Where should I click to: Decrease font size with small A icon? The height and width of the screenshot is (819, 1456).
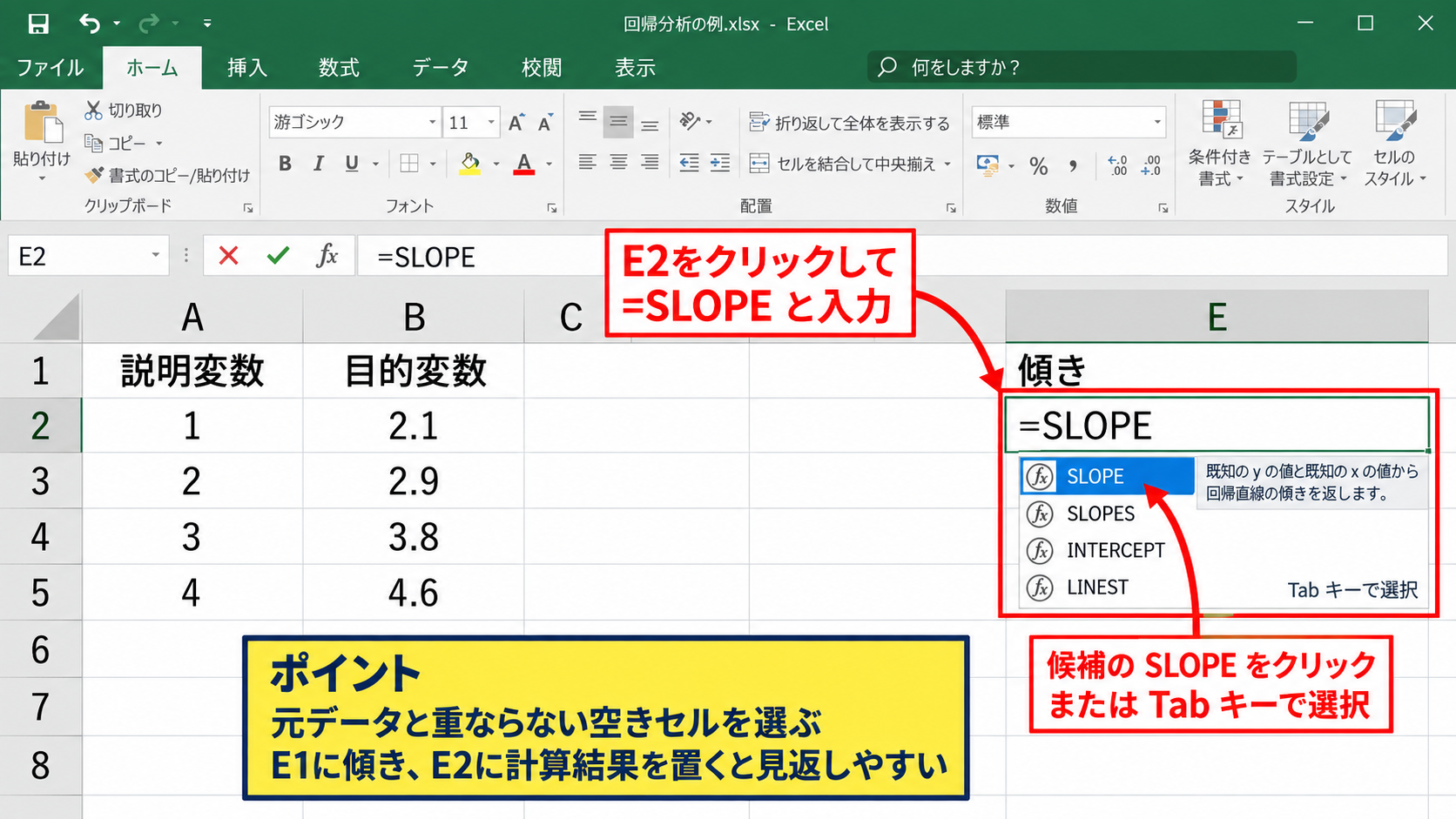[x=545, y=123]
